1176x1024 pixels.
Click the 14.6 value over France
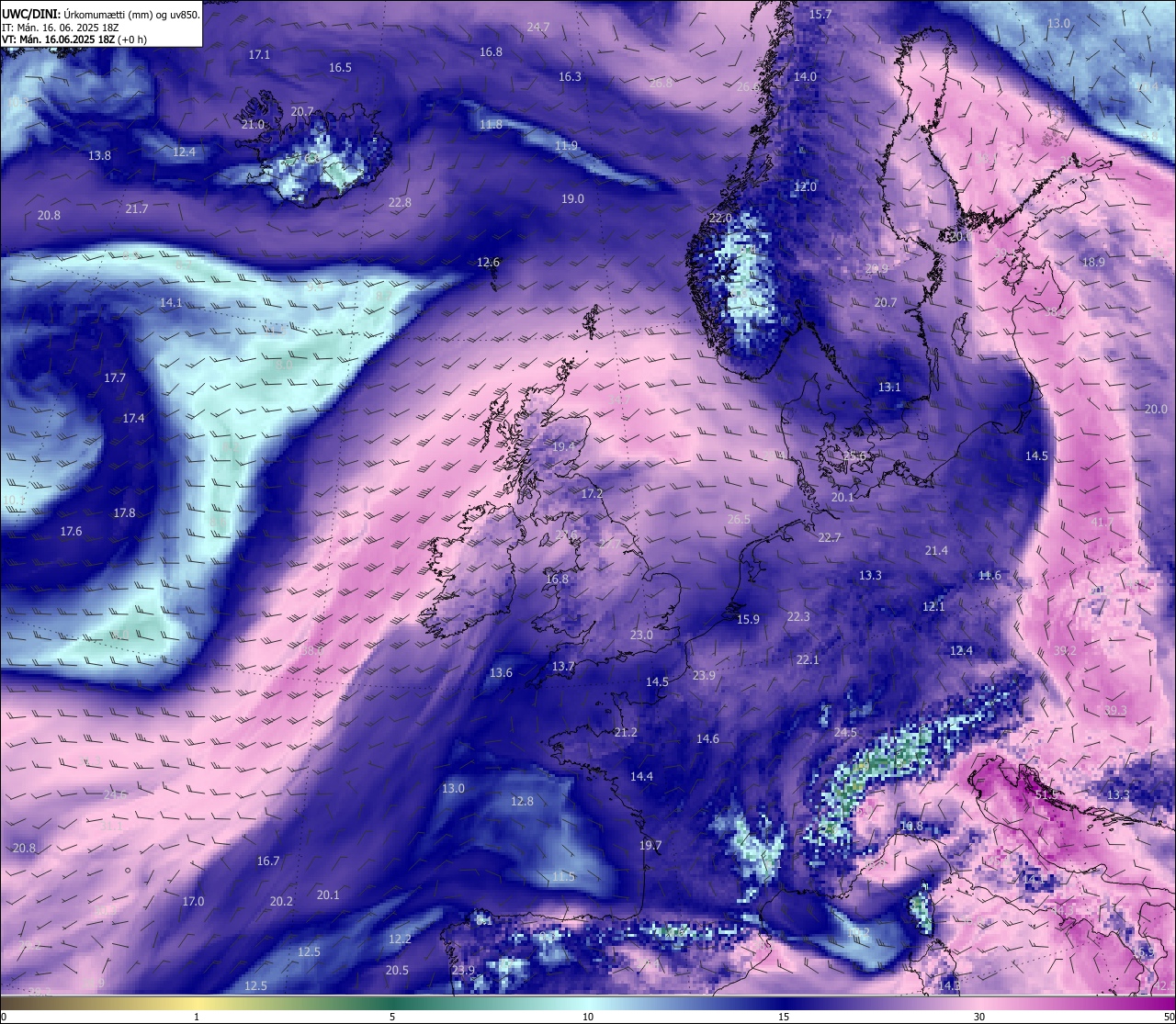(707, 738)
